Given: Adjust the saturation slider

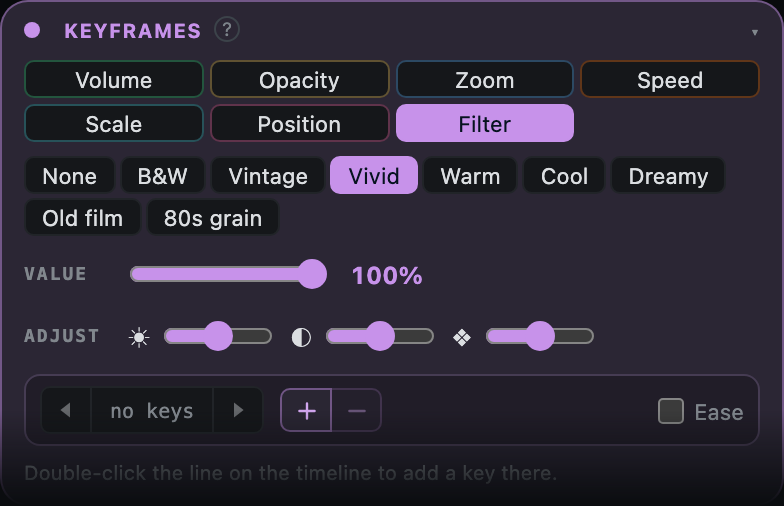Looking at the screenshot, I should click(x=540, y=336).
